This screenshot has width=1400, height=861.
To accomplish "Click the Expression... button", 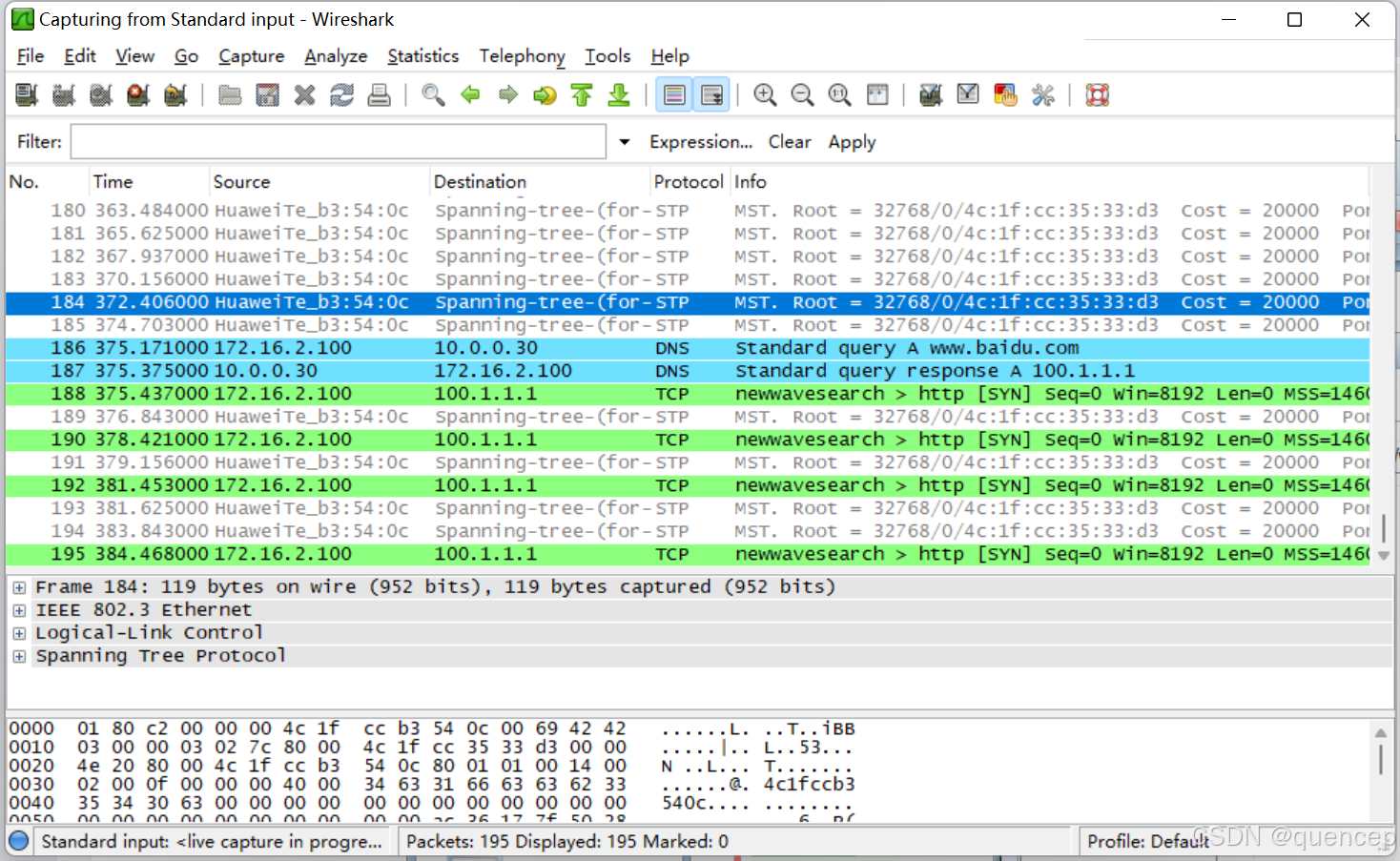I will click(x=701, y=141).
